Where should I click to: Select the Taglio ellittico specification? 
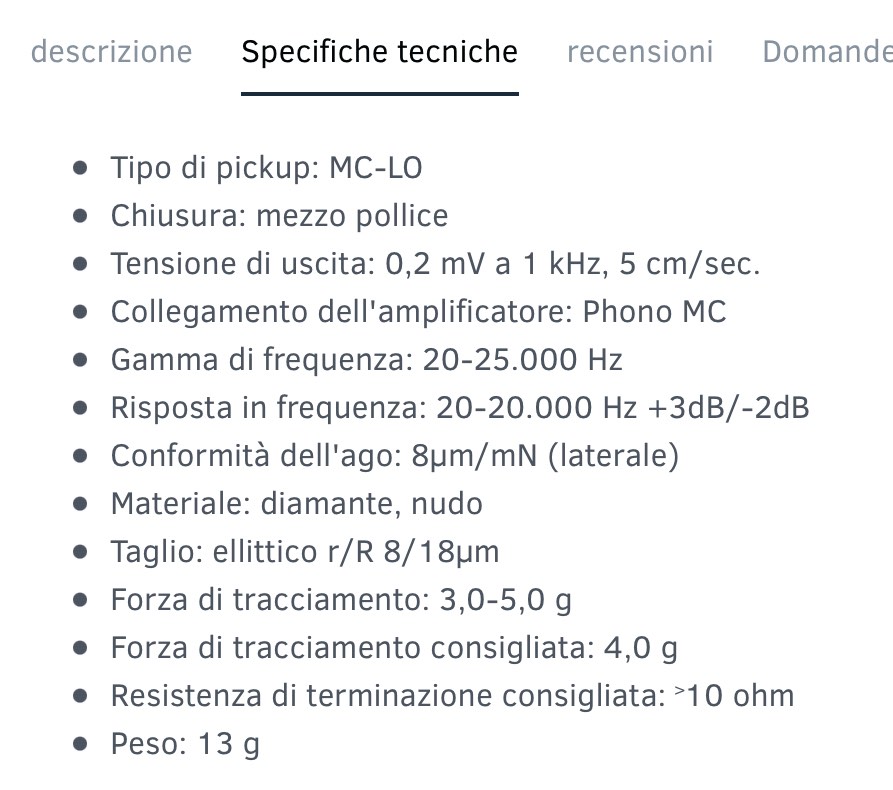click(x=305, y=551)
